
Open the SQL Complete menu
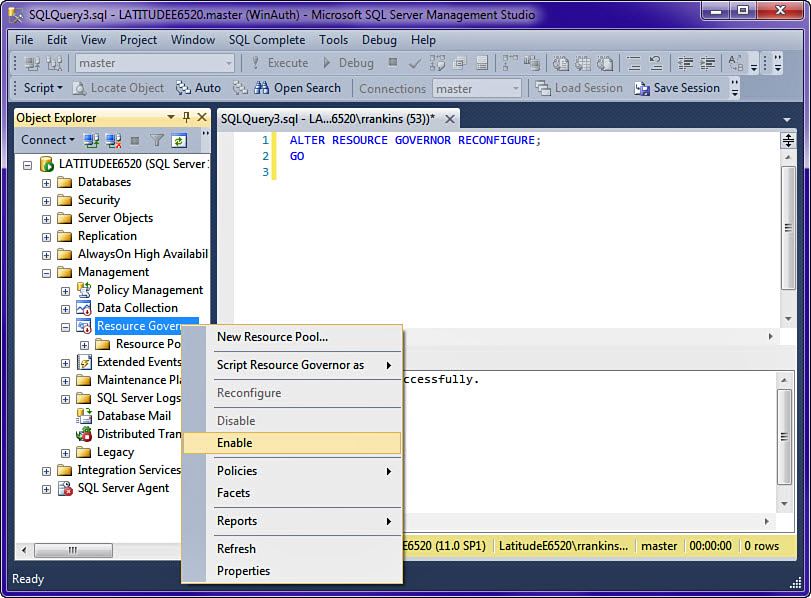267,40
